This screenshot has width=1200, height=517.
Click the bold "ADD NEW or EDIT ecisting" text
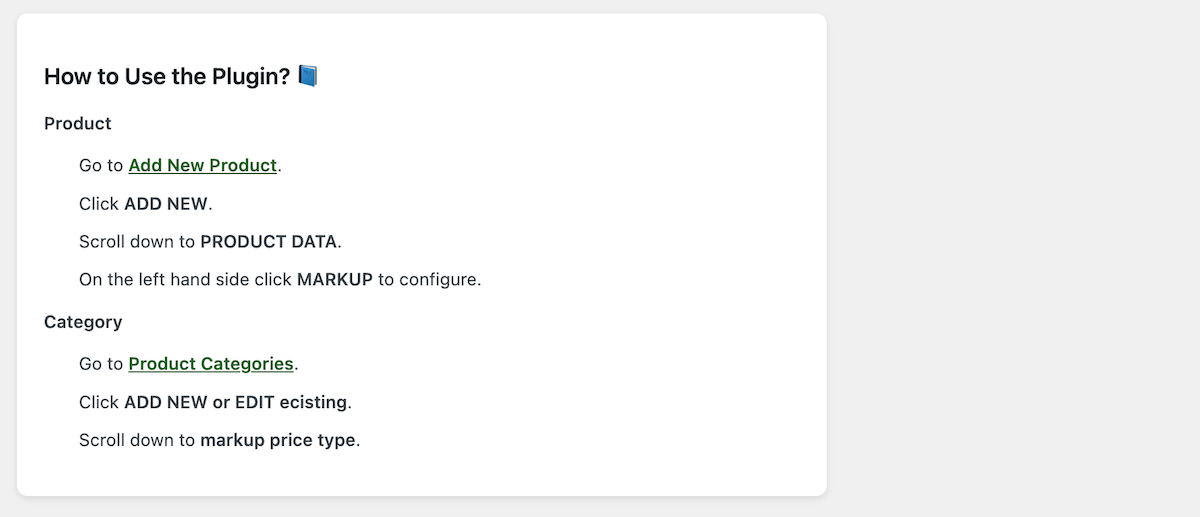pyautogui.click(x=236, y=402)
